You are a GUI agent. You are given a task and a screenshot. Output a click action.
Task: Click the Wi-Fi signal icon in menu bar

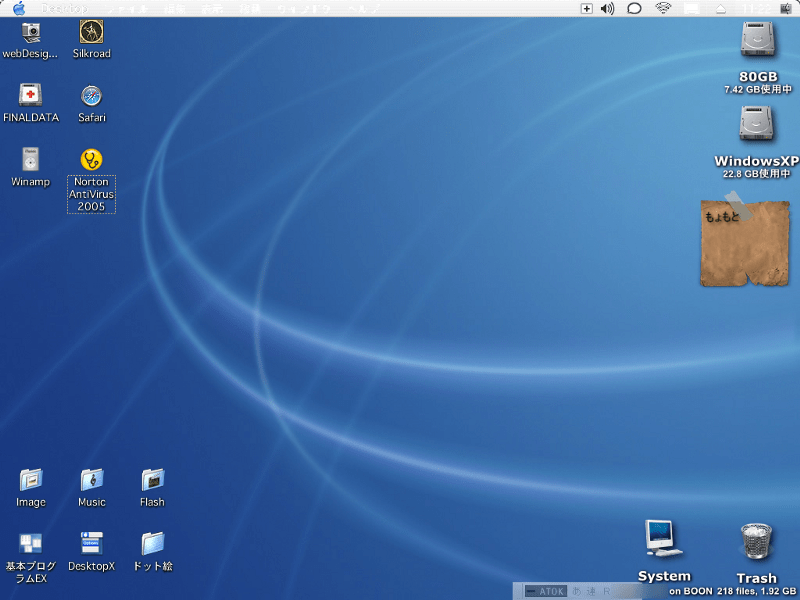(663, 8)
